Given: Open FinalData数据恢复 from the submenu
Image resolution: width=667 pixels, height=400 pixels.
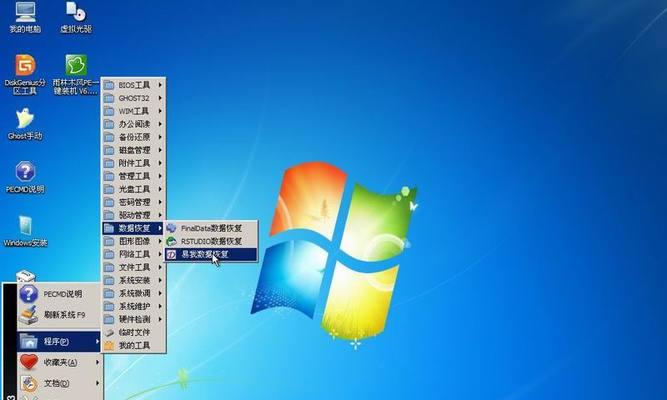Looking at the screenshot, I should tap(211, 228).
